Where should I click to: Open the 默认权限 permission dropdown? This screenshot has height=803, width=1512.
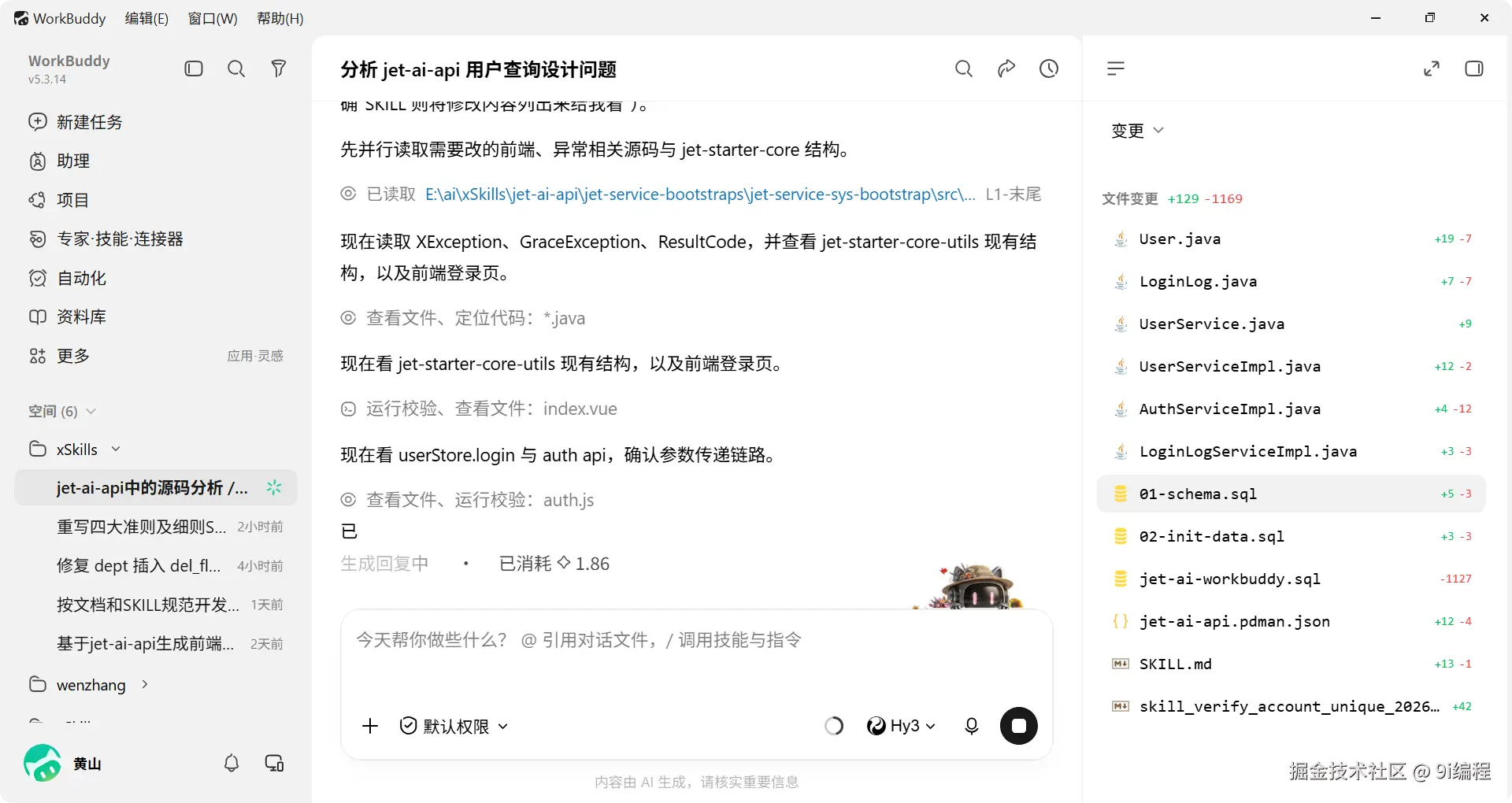click(x=454, y=726)
